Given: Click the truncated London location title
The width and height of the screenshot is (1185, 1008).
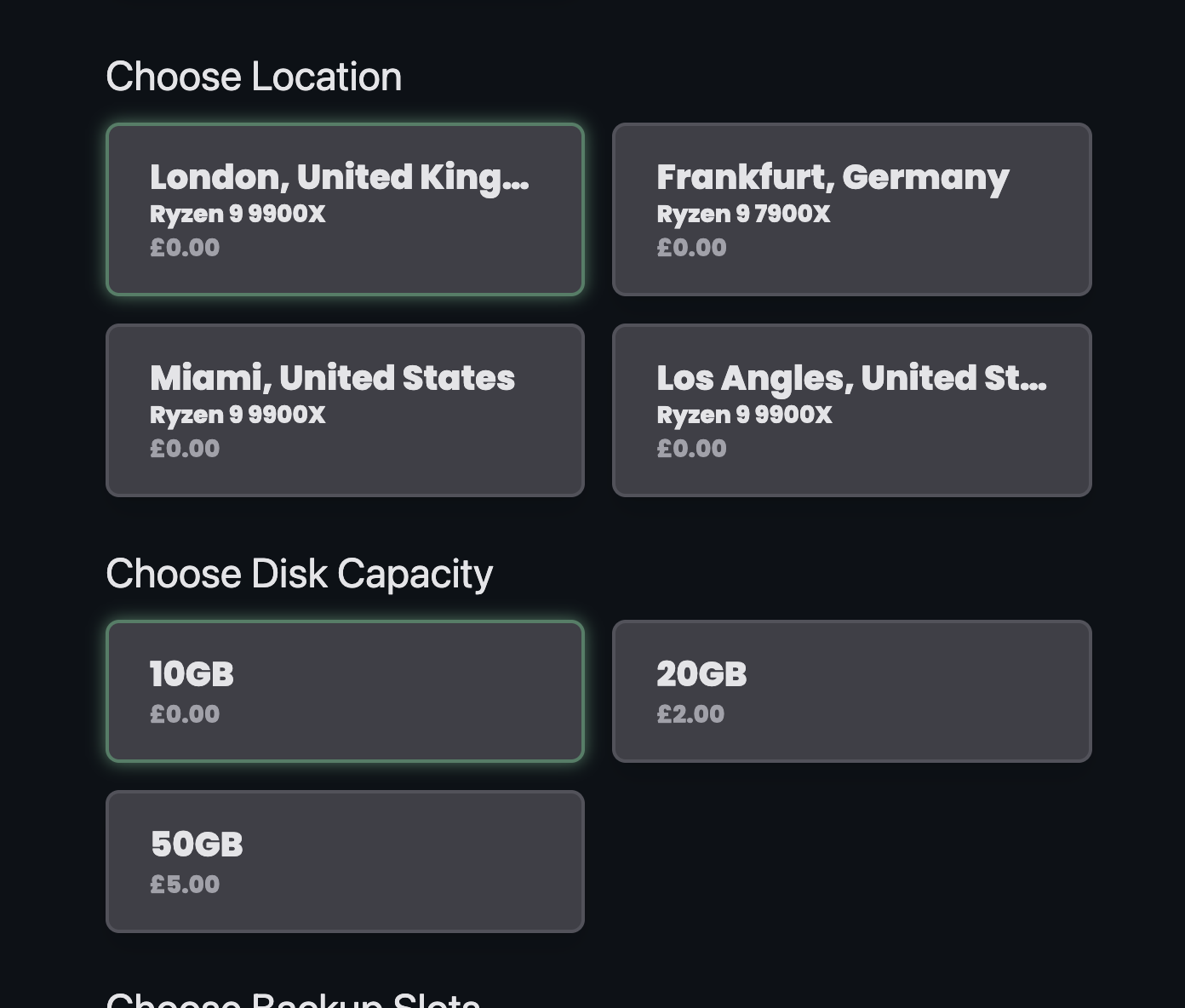Looking at the screenshot, I should pos(340,177).
